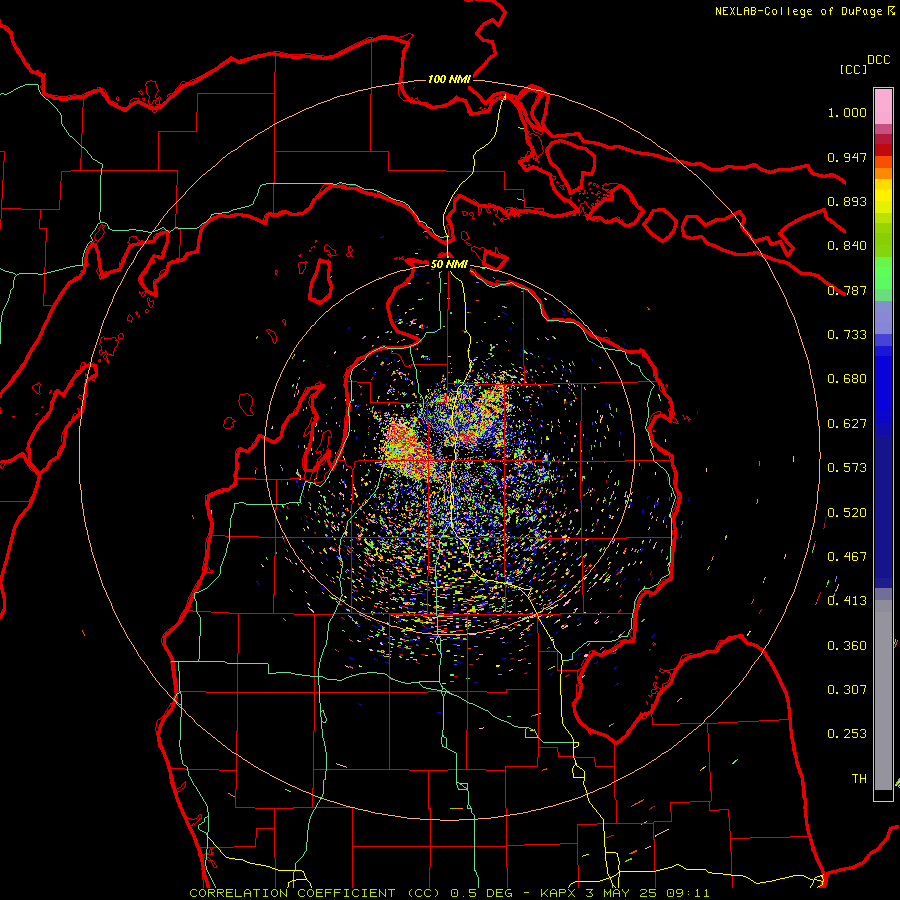The width and height of the screenshot is (900, 900).
Task: Select the 0.627 scale value
Action: pyautogui.click(x=847, y=424)
